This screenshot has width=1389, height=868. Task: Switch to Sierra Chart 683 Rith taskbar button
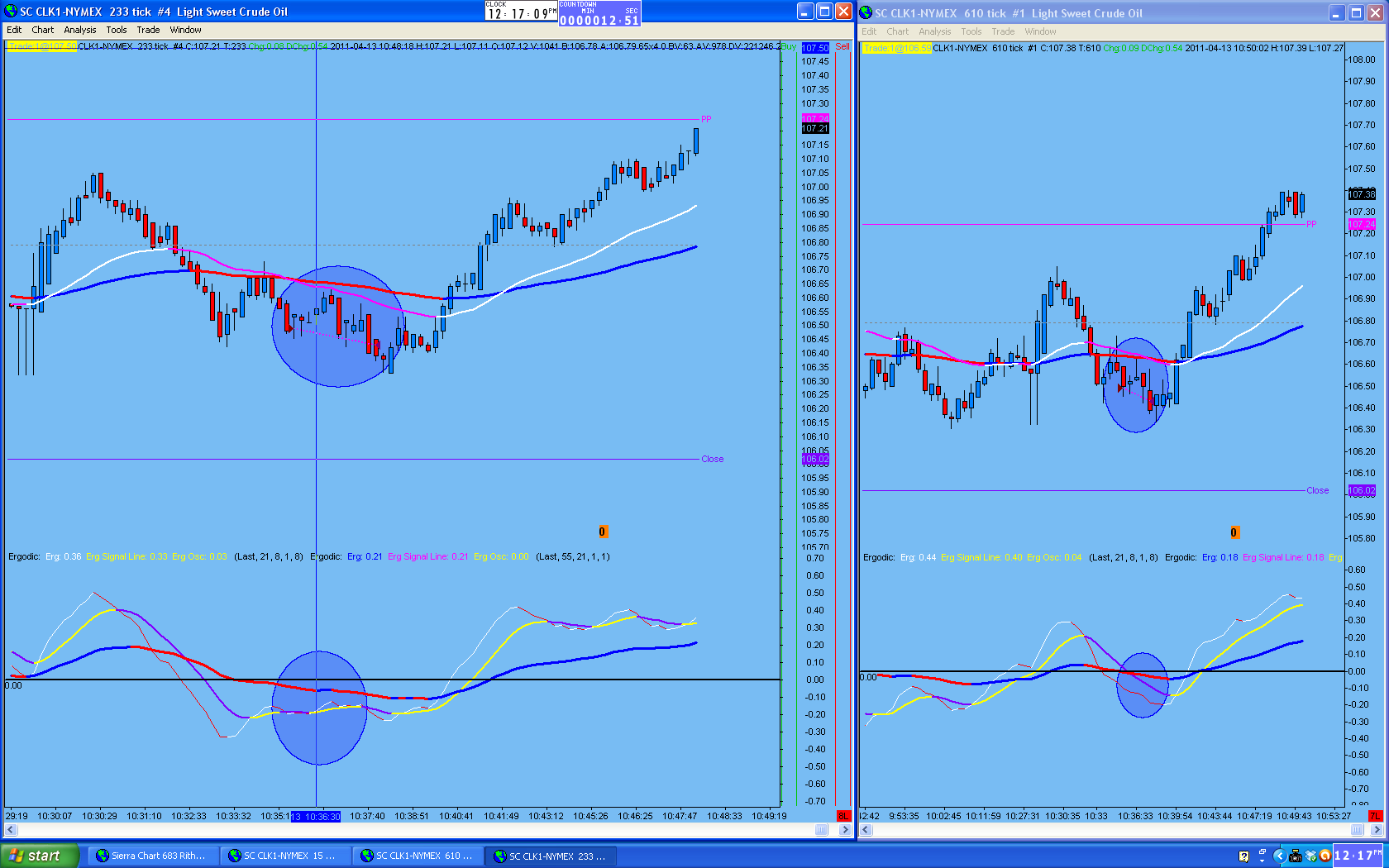pyautogui.click(x=155, y=856)
